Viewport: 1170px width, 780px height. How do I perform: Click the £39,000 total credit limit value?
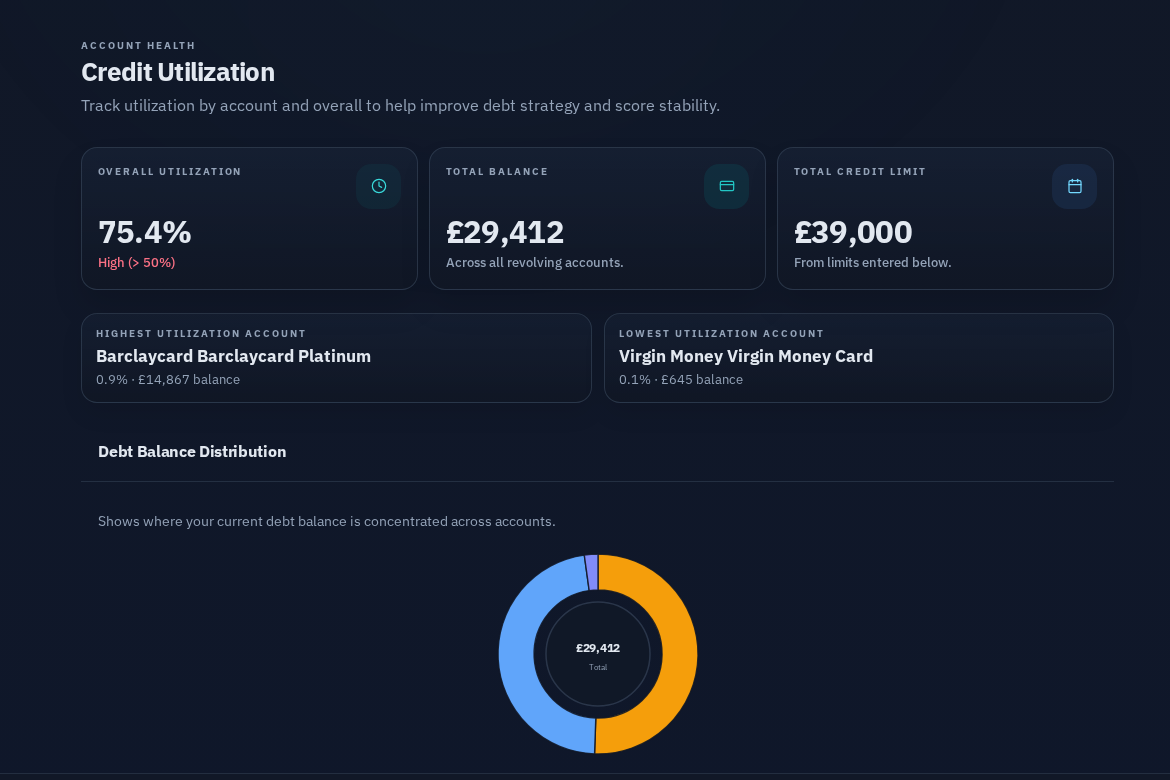853,232
